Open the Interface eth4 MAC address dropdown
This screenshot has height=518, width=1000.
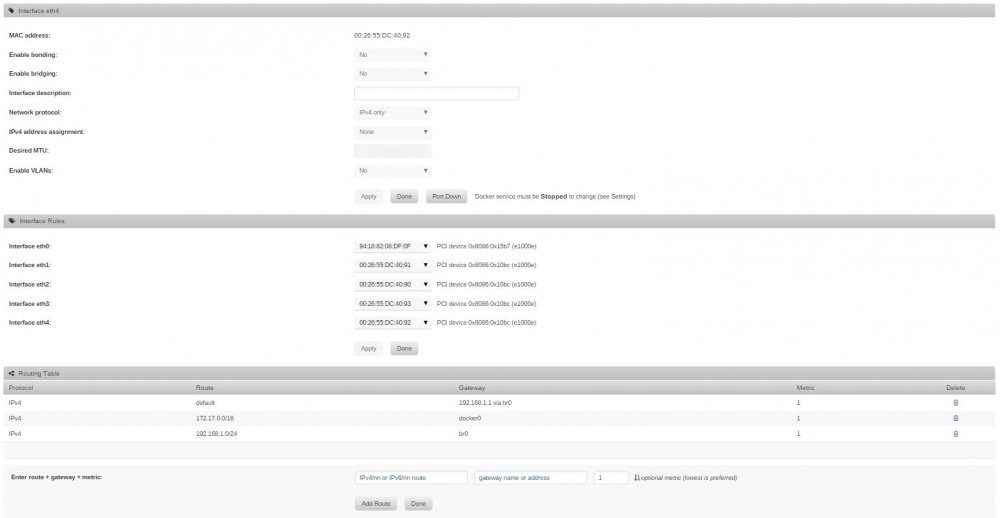(393, 323)
